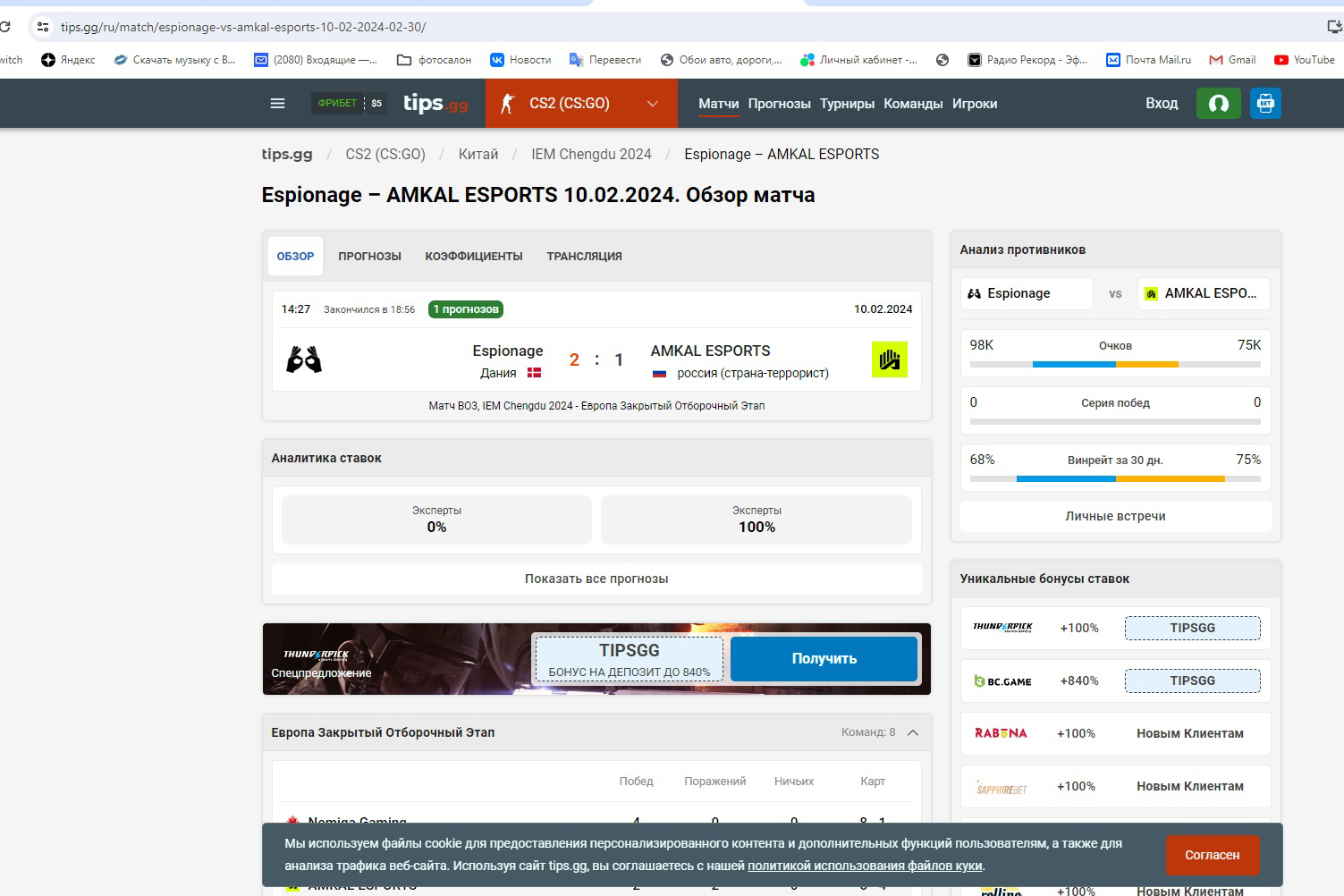Open the Почта Mail.ru bookmark
This screenshot has width=1344, height=896.
click(1148, 60)
